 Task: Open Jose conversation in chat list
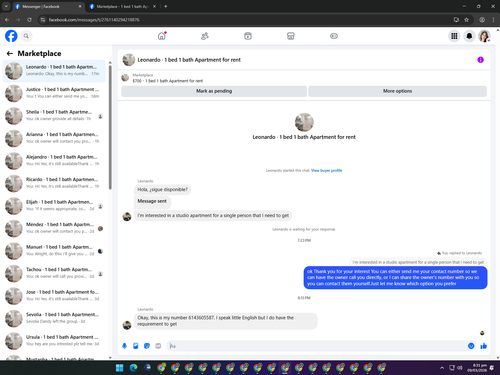54,296
